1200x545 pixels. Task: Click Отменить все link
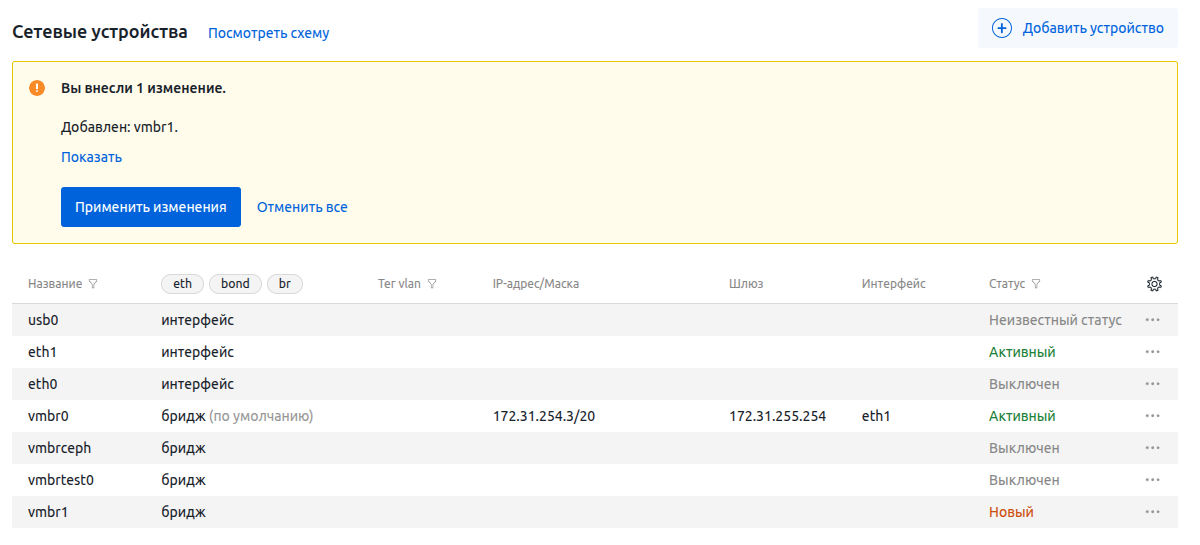point(302,207)
